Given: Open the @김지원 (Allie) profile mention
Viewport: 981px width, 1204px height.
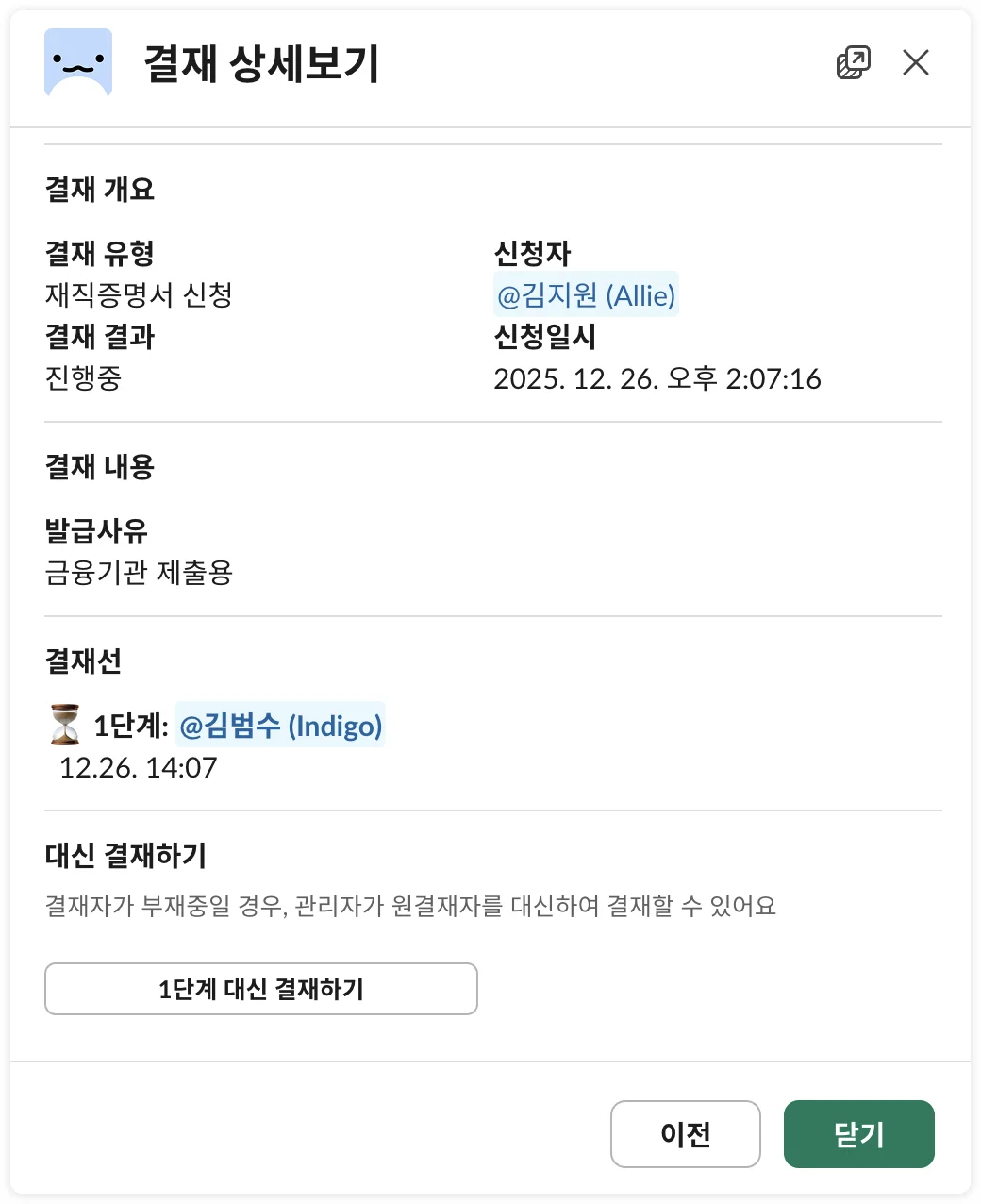Looking at the screenshot, I should tap(586, 295).
